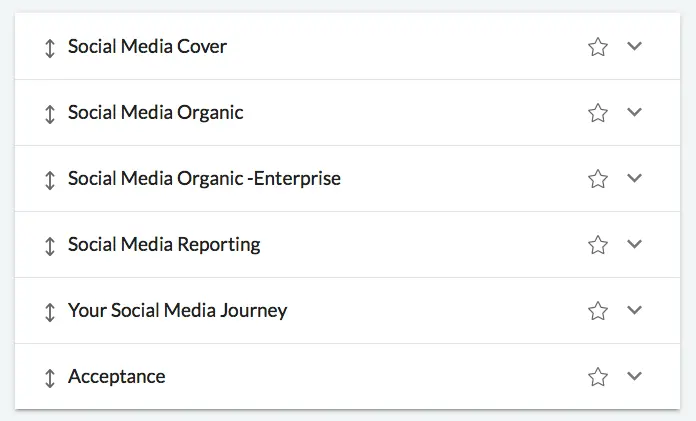Screen dimensions: 696x421
Task: Star the Social Media Organic row
Action: coord(598,112)
